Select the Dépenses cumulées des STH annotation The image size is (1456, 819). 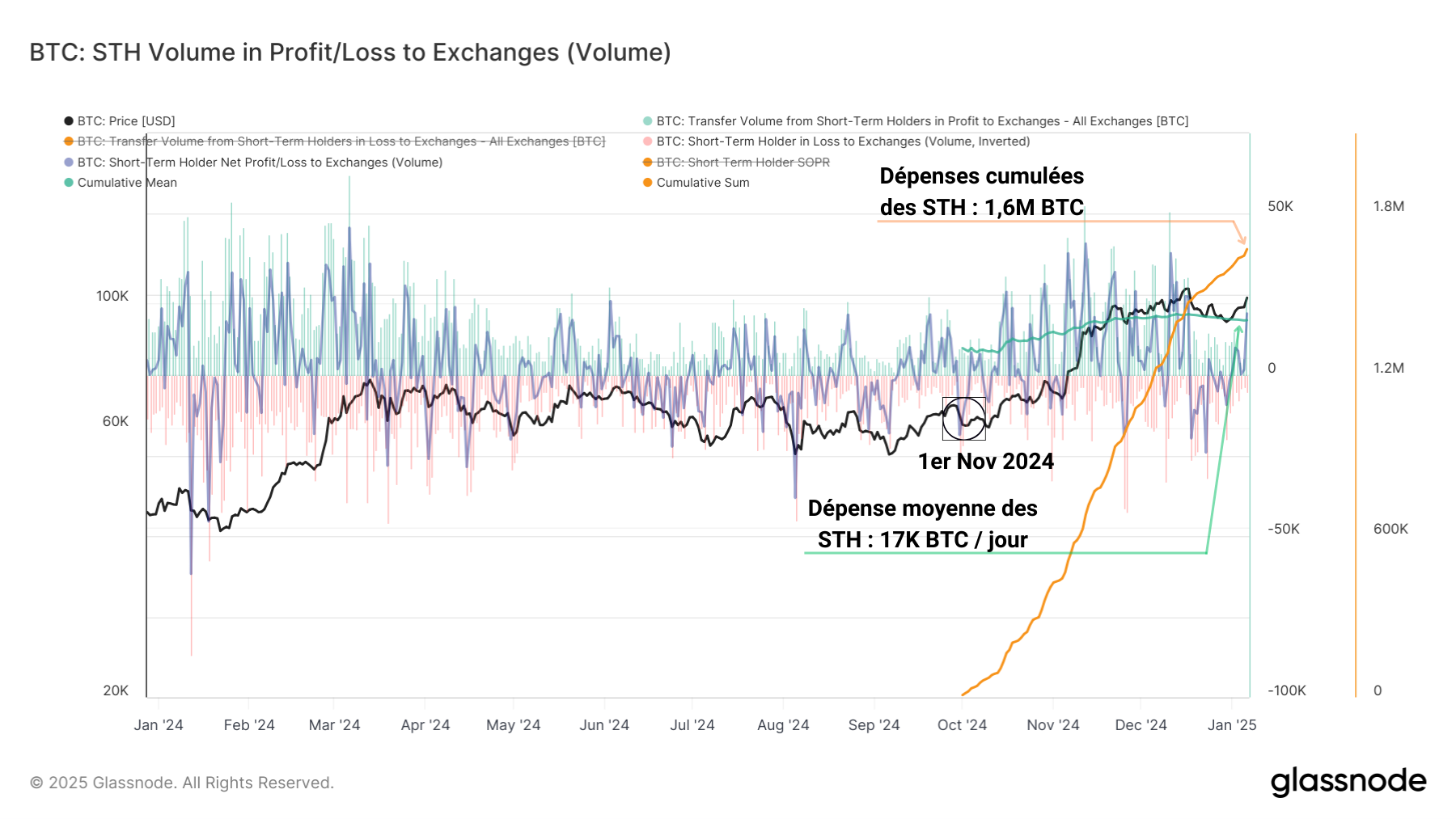tap(981, 192)
